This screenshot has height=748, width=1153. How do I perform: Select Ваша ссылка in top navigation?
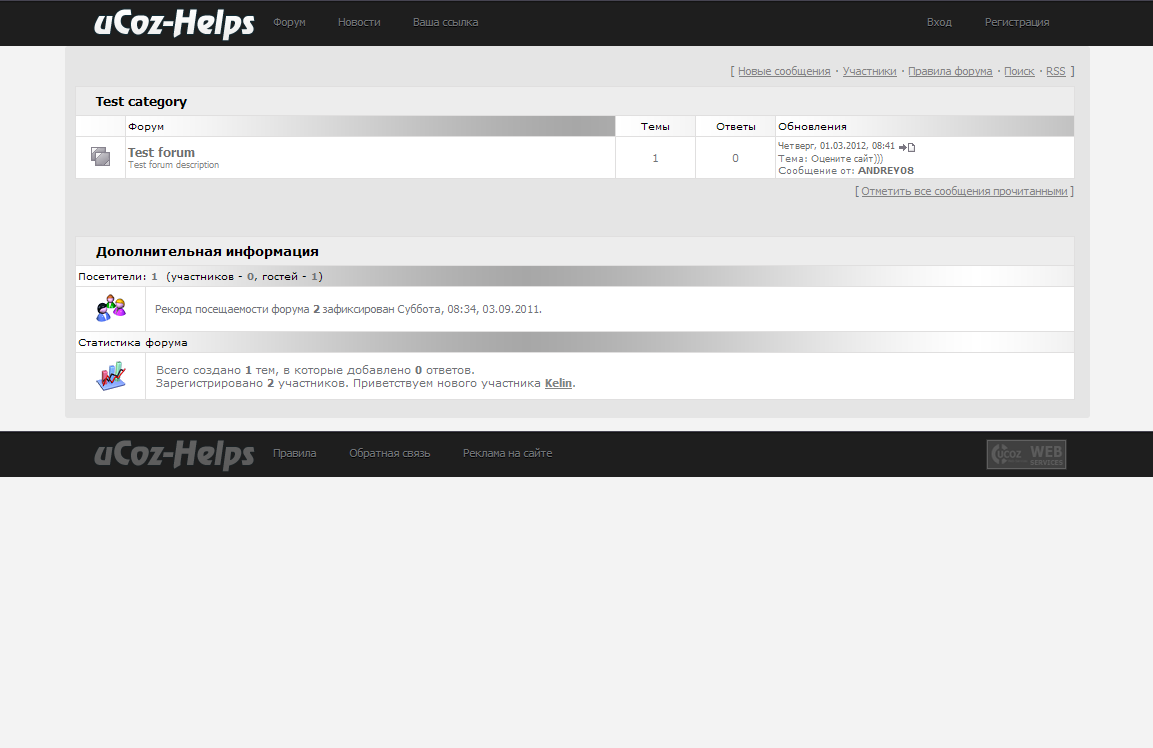(445, 22)
